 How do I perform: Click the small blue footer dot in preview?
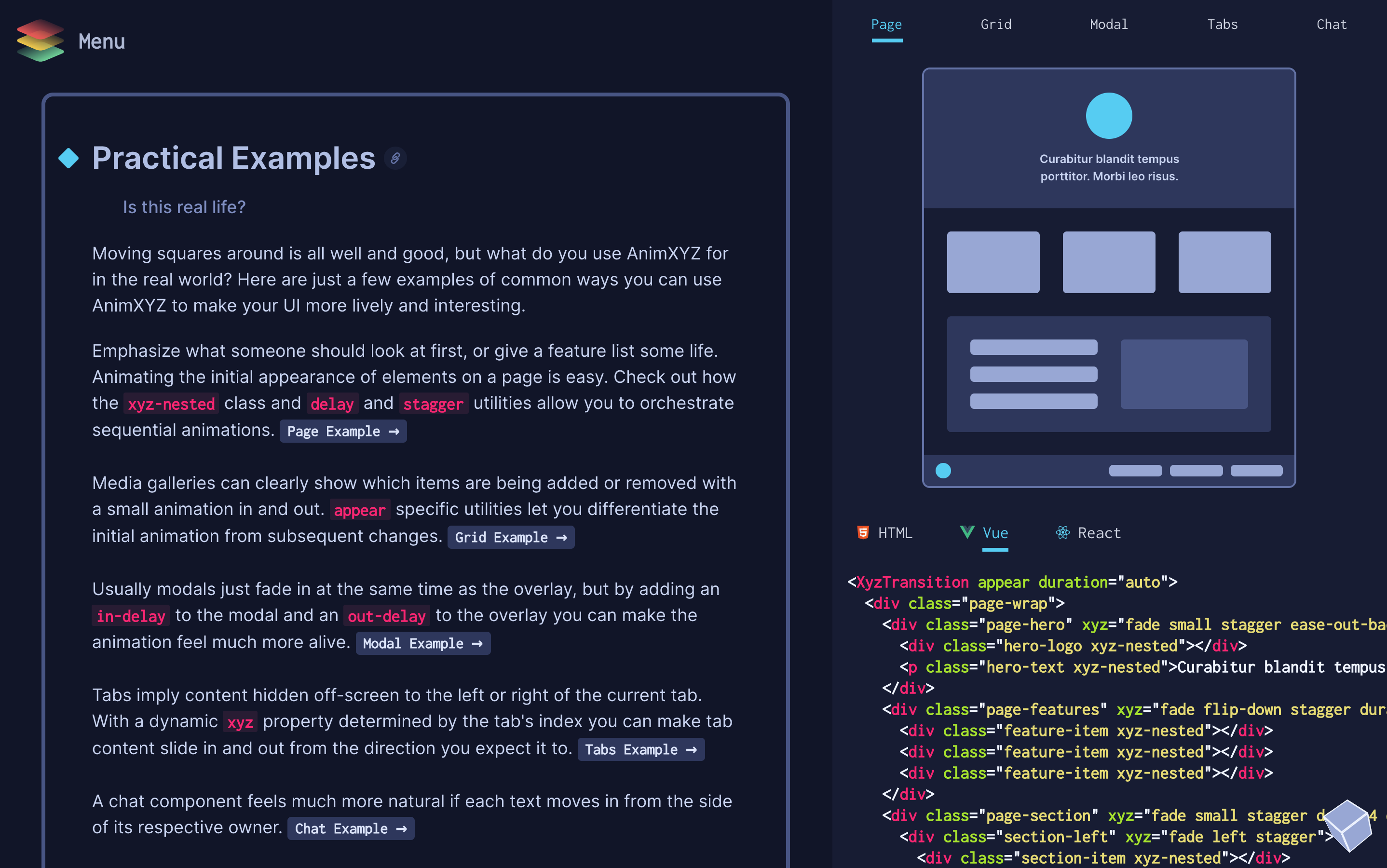point(943,471)
